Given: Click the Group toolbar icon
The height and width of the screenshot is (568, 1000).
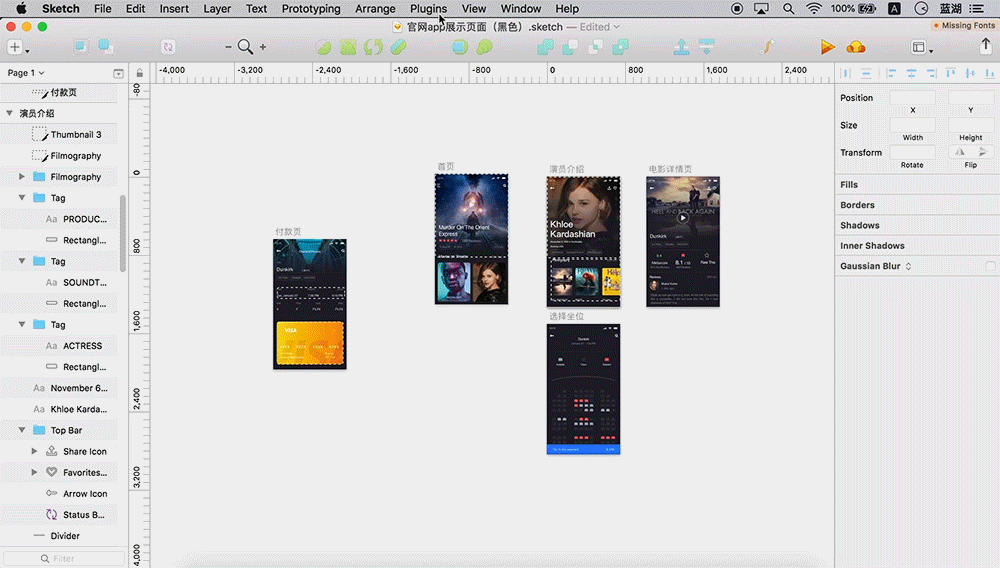Looking at the screenshot, I should pyautogui.click(x=80, y=47).
